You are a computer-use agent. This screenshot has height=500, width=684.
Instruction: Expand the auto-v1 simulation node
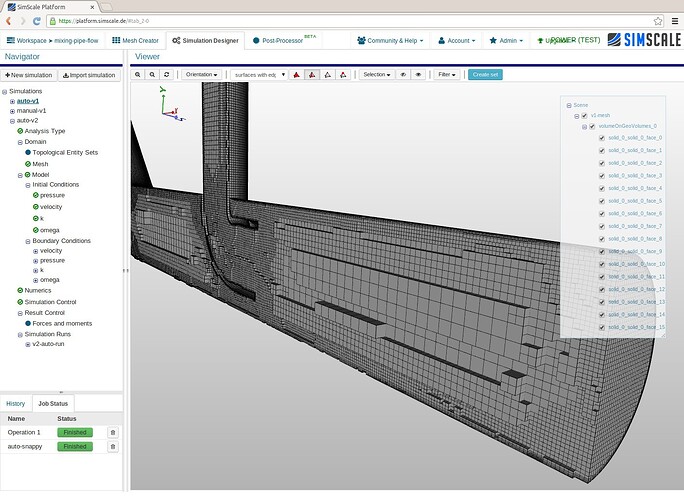[x=12, y=101]
